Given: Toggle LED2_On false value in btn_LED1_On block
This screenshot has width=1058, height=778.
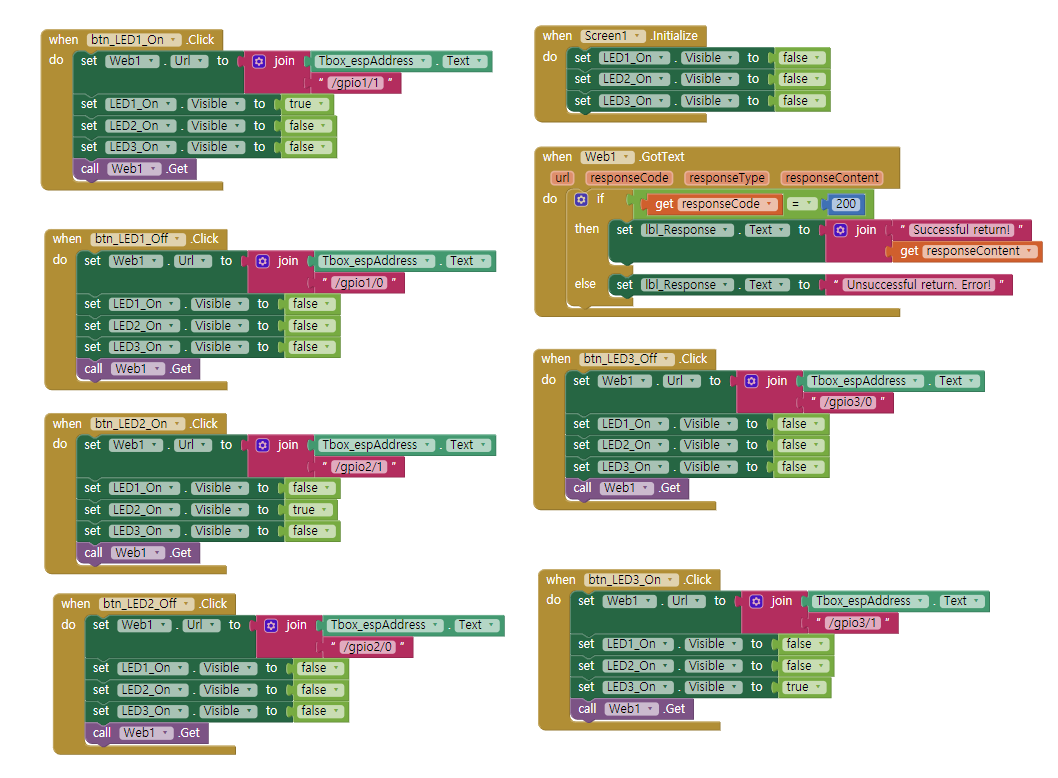Looking at the screenshot, I should pos(308,126).
